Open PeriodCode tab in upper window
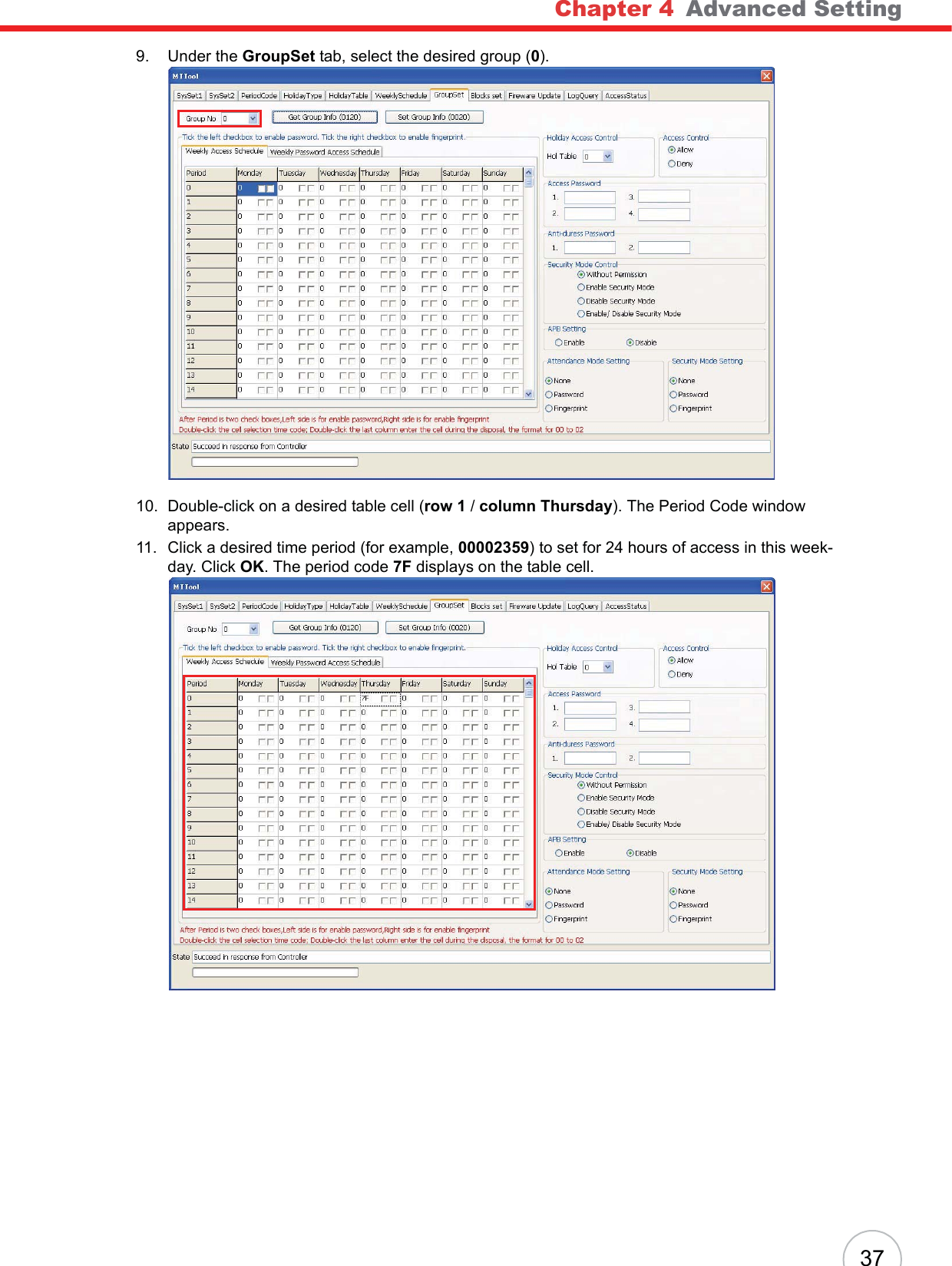Screen dimensions: 952x1266 [x=259, y=96]
